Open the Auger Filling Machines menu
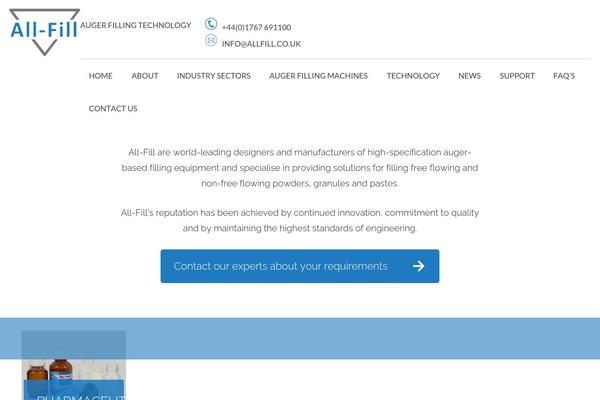Viewport: 600px width, 400px height. click(x=318, y=76)
